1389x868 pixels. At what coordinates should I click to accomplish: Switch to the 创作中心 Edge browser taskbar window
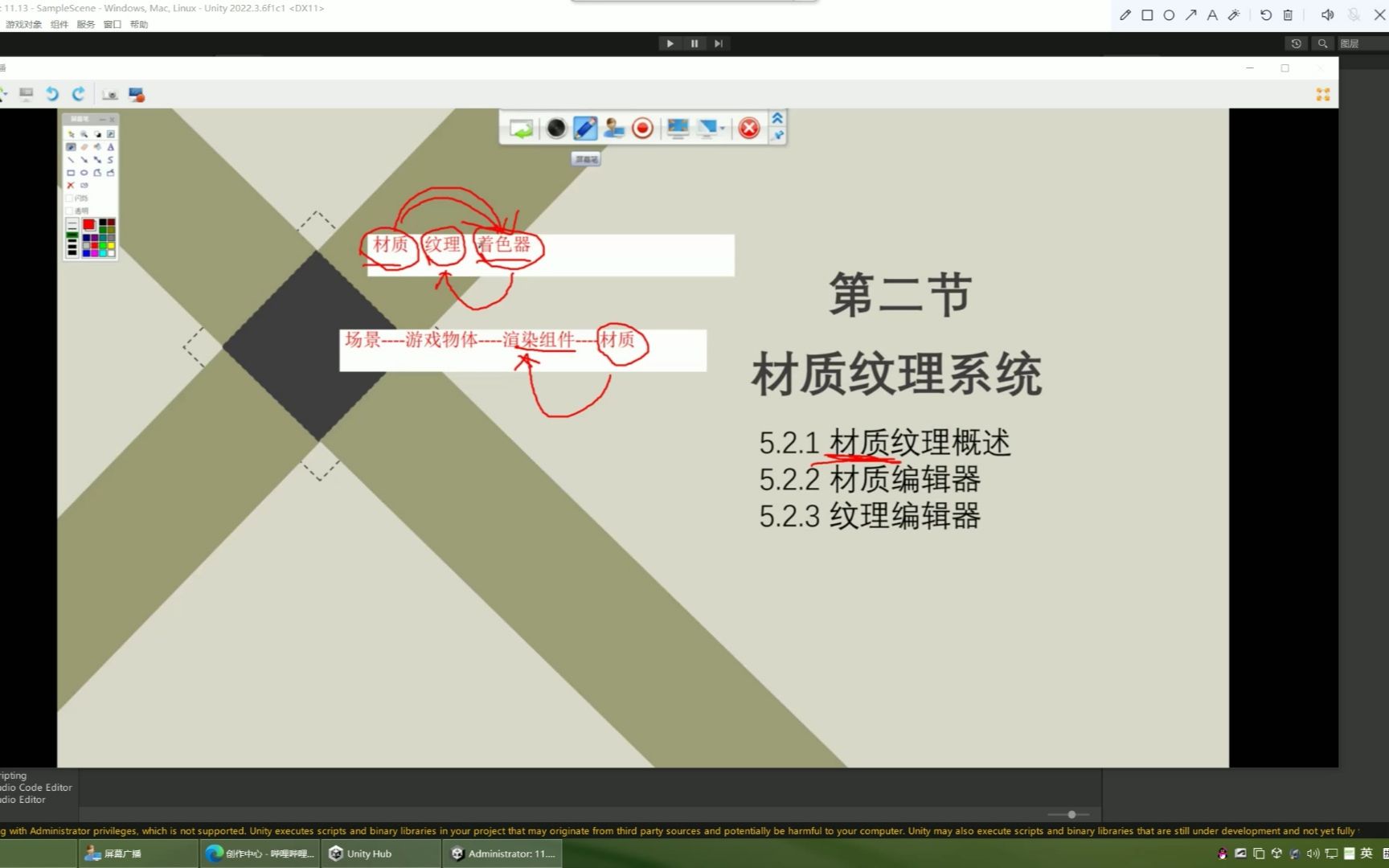pos(260,854)
